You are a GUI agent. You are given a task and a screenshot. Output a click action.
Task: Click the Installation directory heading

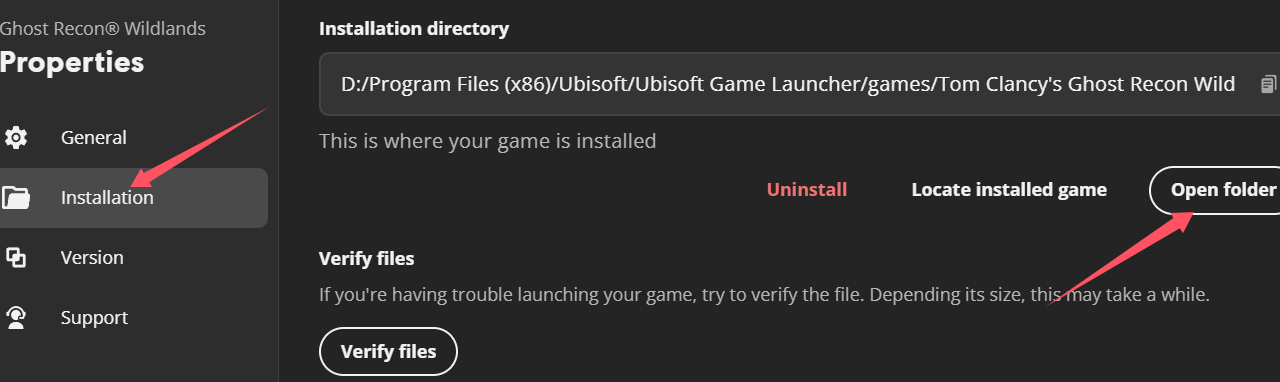click(x=414, y=29)
